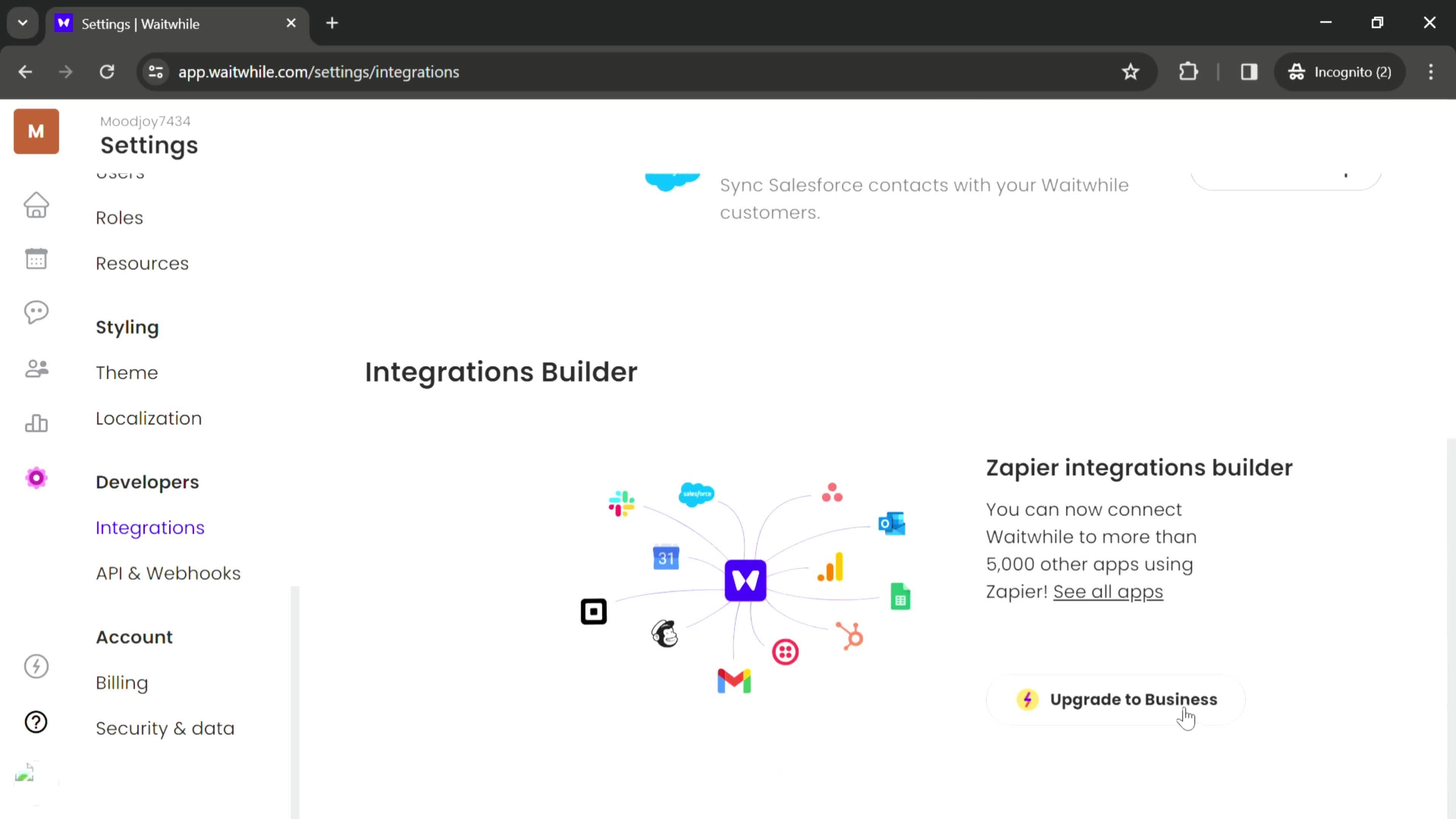Open the customers people icon
The image size is (1456, 819).
pos(36,369)
